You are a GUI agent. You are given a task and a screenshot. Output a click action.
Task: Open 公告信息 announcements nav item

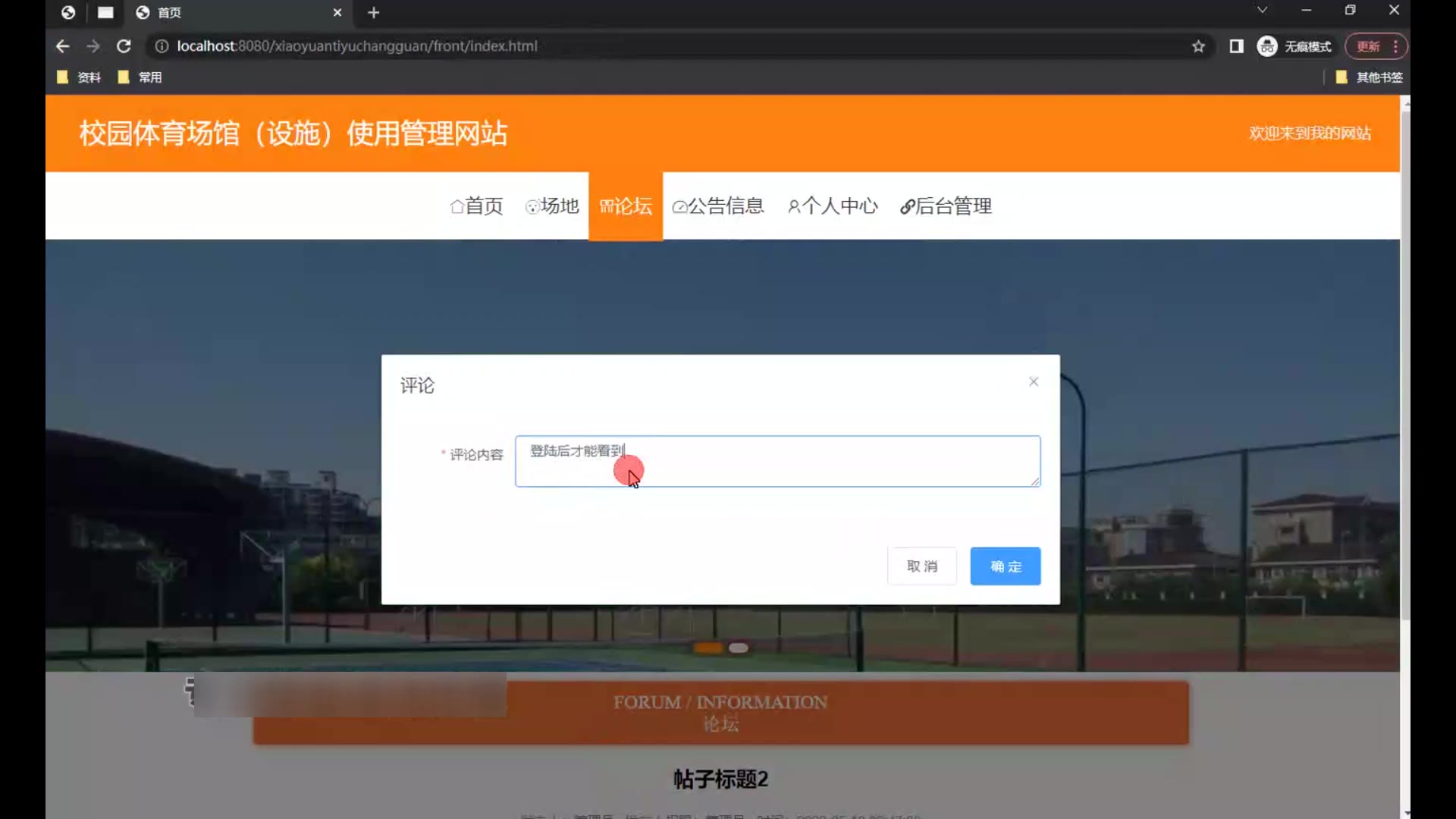(x=718, y=206)
